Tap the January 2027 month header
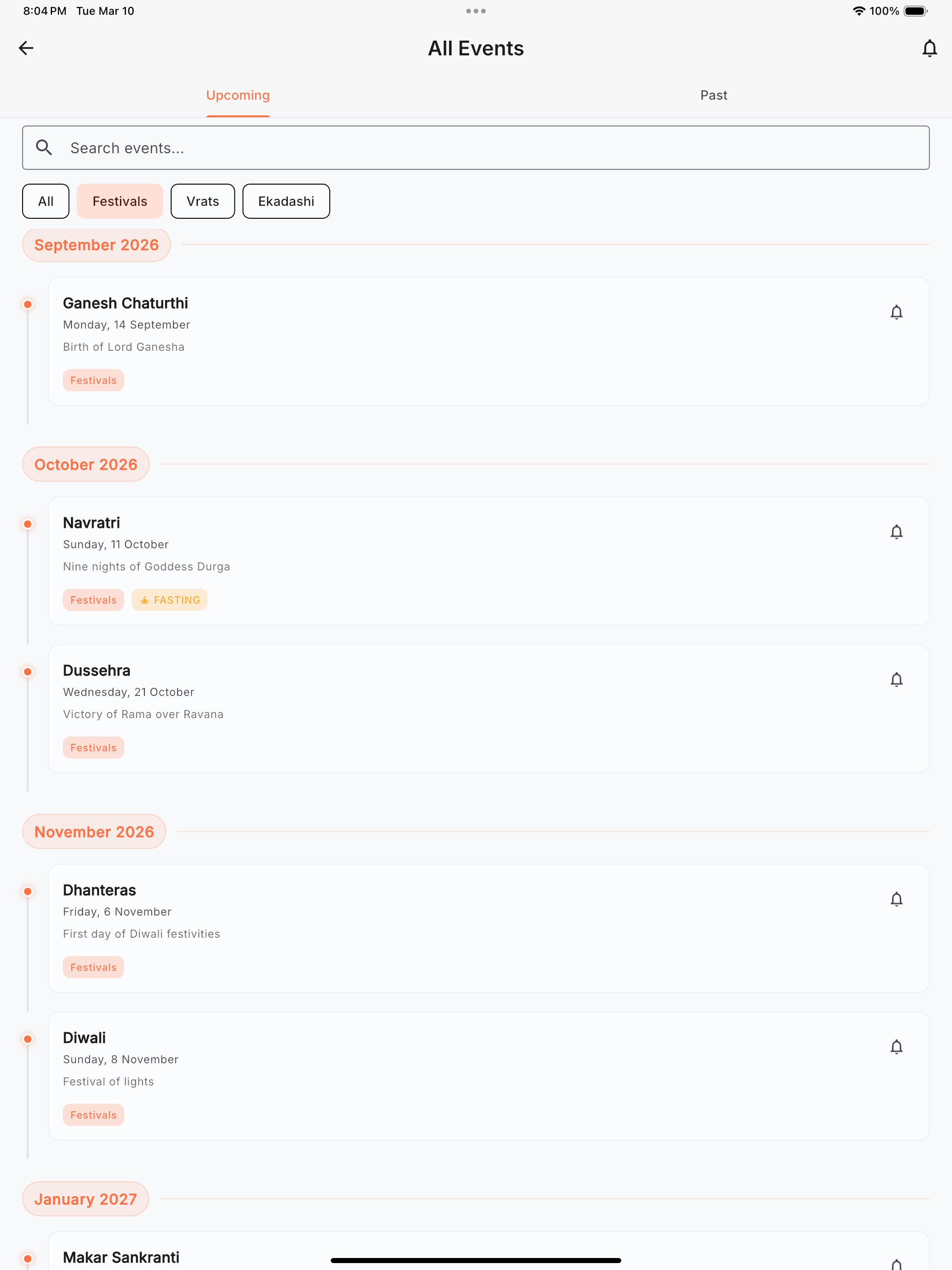Image resolution: width=952 pixels, height=1270 pixels. coord(85,1199)
